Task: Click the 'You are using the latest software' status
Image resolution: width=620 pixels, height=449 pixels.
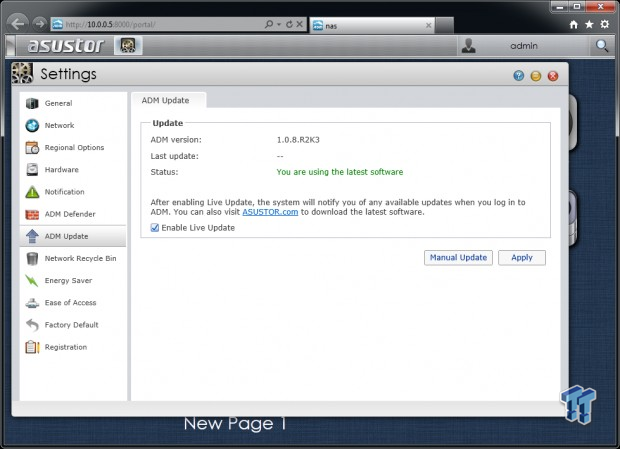Action: pos(340,172)
